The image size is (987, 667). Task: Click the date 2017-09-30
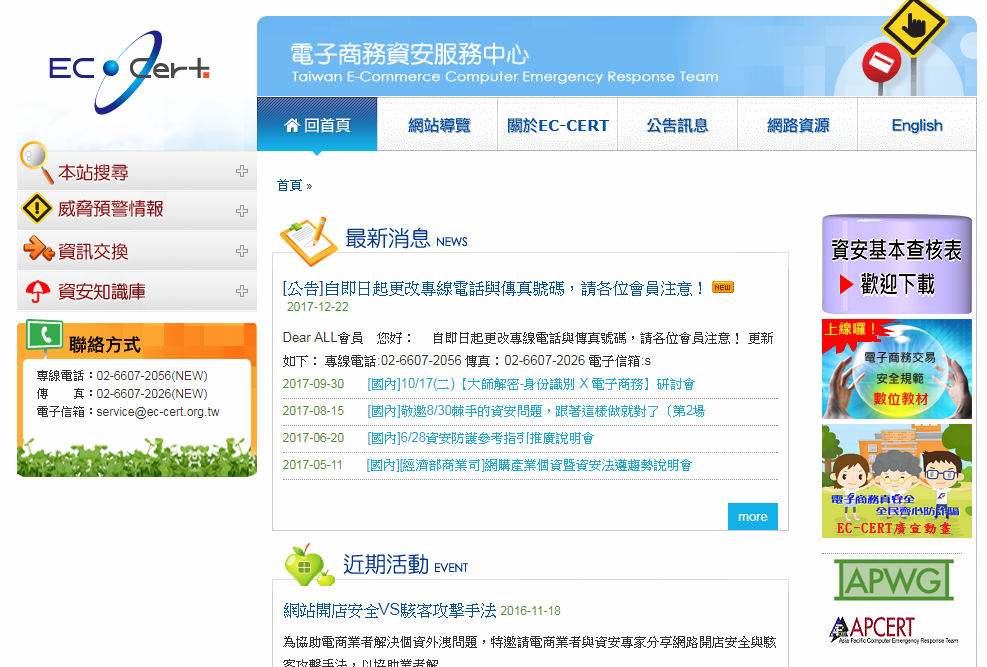coord(313,384)
